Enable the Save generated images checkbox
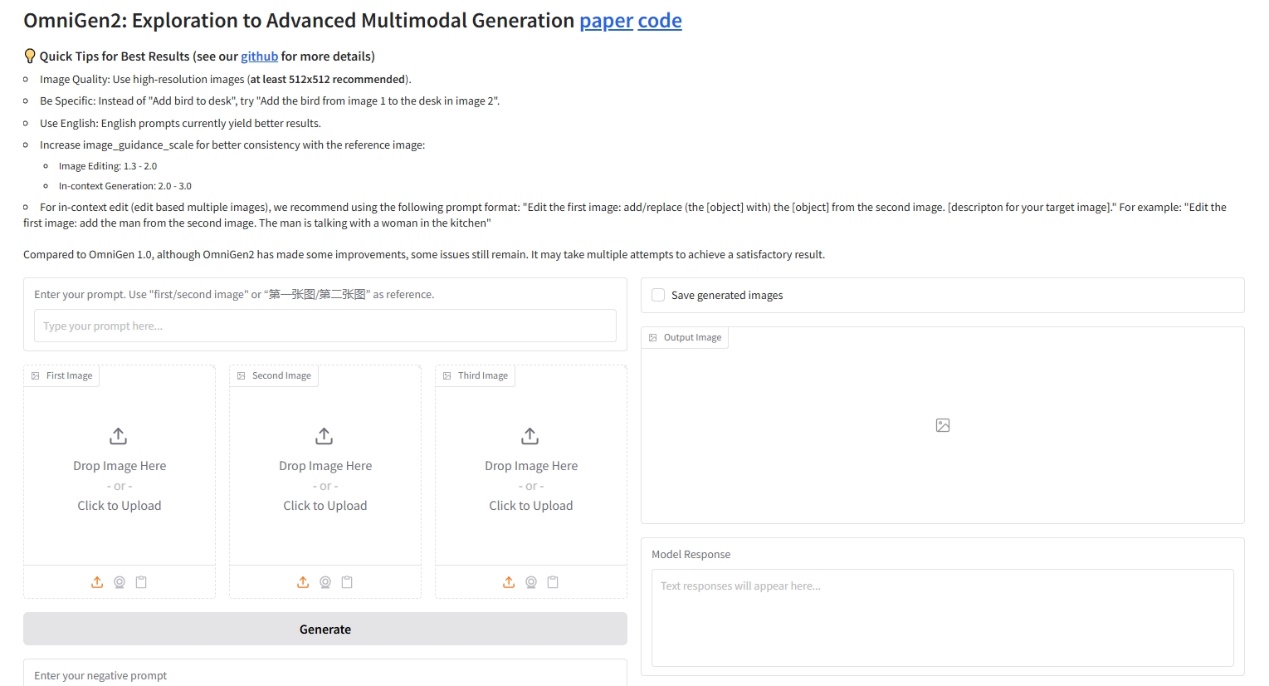This screenshot has width=1269, height=686. pos(658,295)
